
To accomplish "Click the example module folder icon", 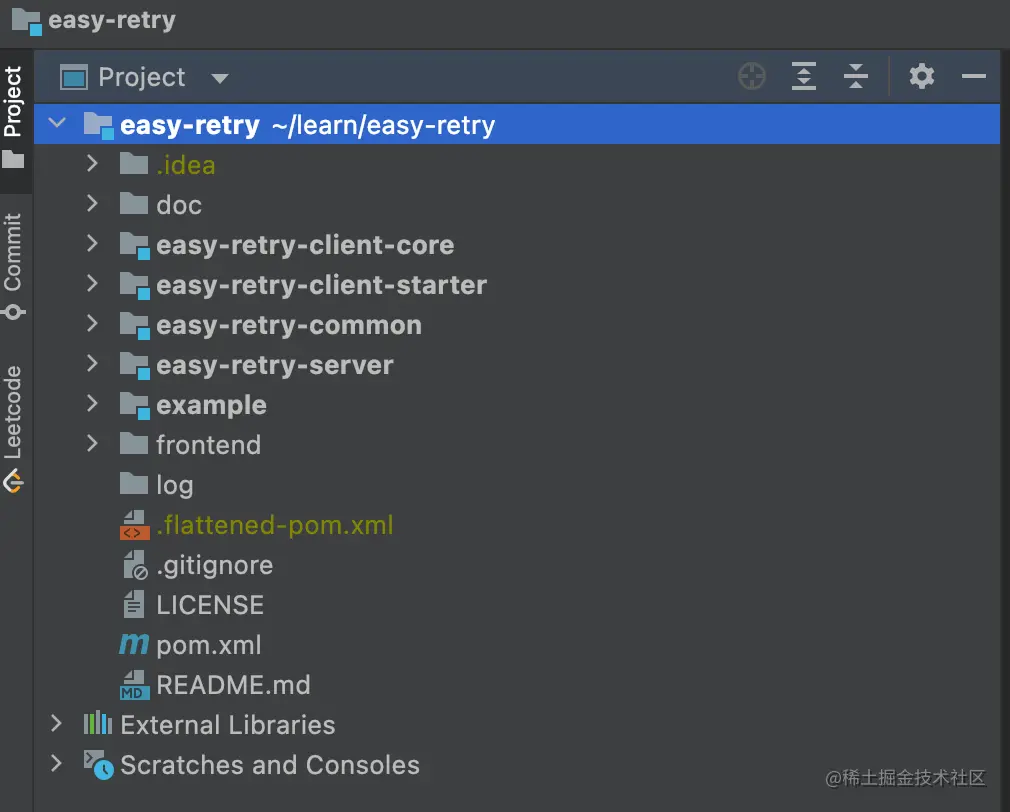I will [135, 405].
